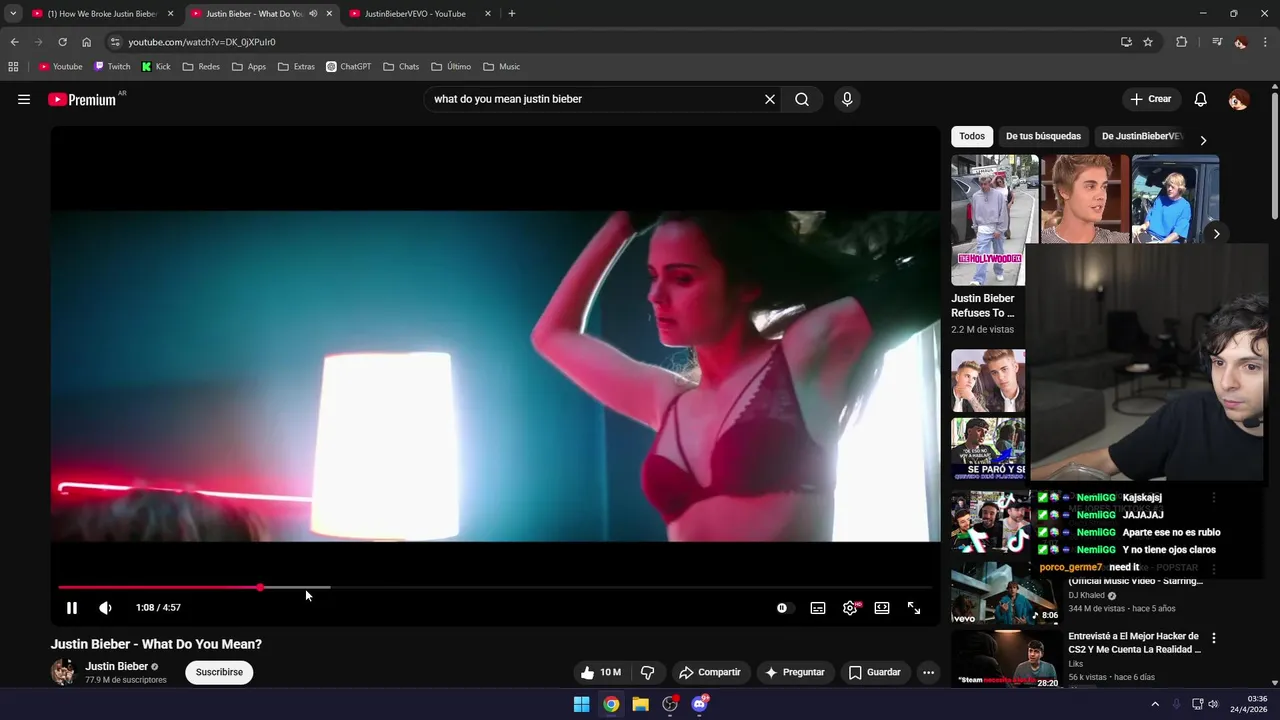Open the DJ Khaled music video thumbnail
Screen dimensions: 1280x720
pos(1005,592)
